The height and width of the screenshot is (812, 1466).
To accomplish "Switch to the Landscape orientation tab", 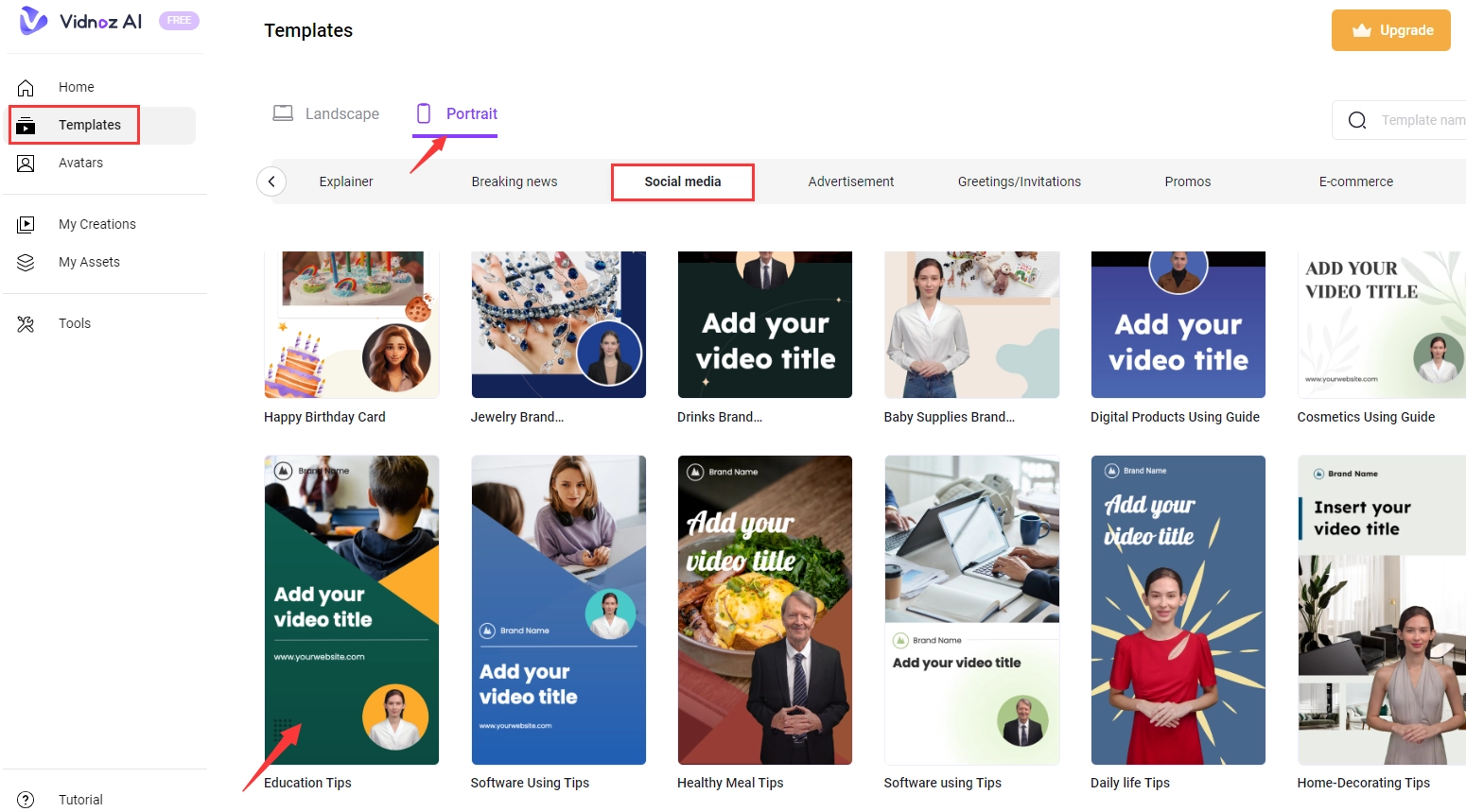I will (326, 114).
